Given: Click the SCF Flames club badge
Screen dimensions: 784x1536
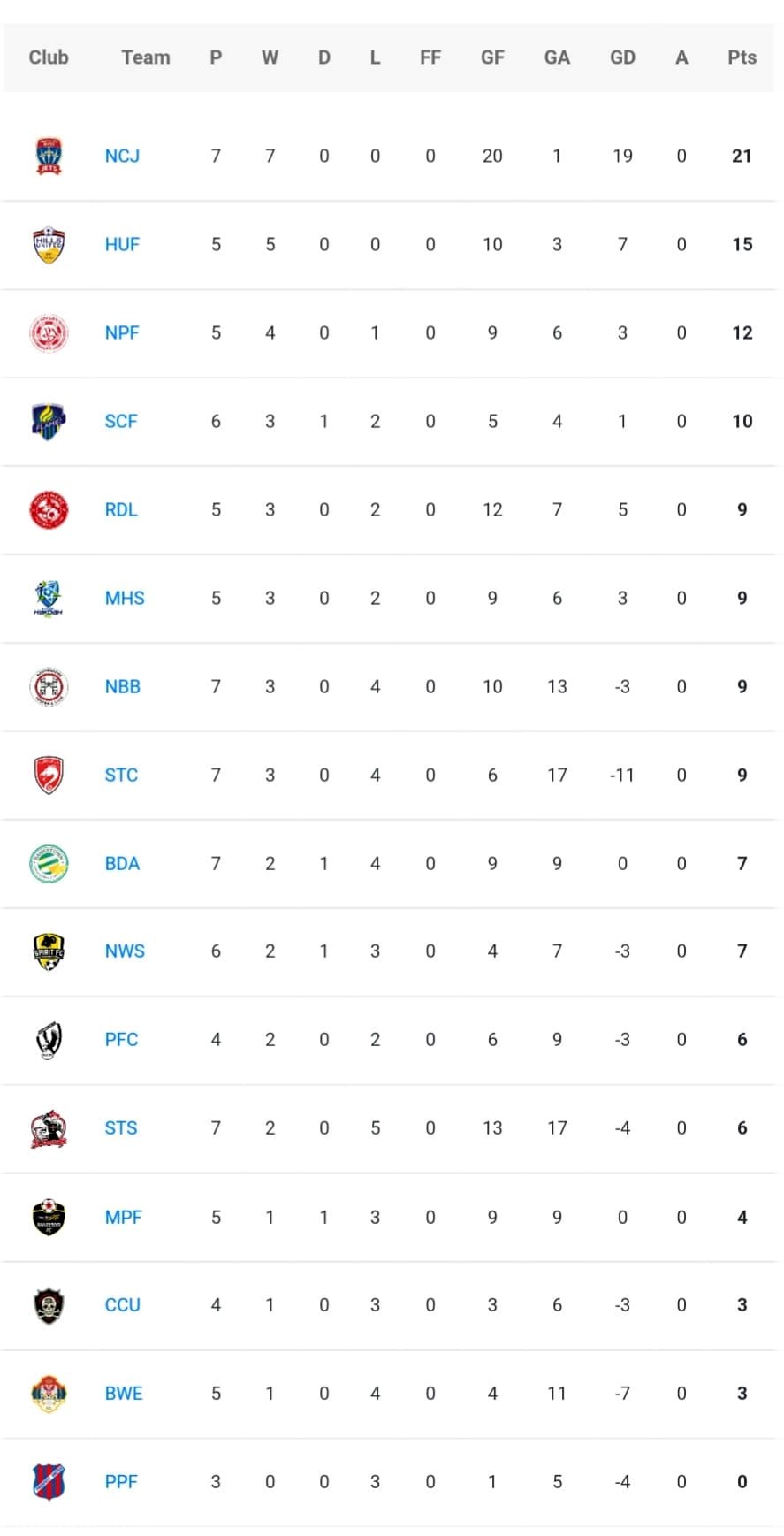Looking at the screenshot, I should 49,421.
